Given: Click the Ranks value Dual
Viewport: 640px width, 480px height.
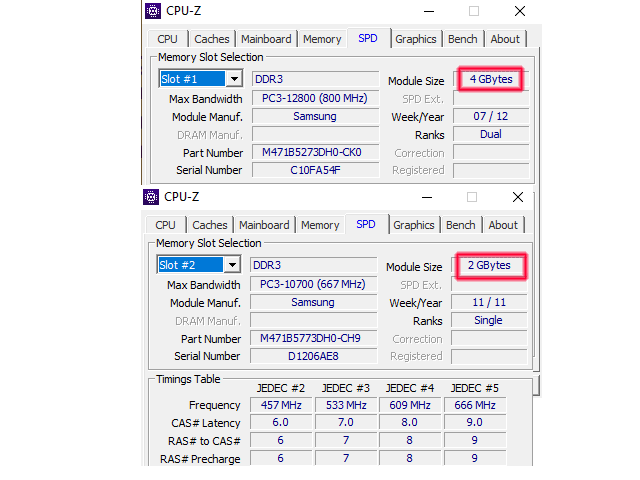Looking at the screenshot, I should 491,134.
